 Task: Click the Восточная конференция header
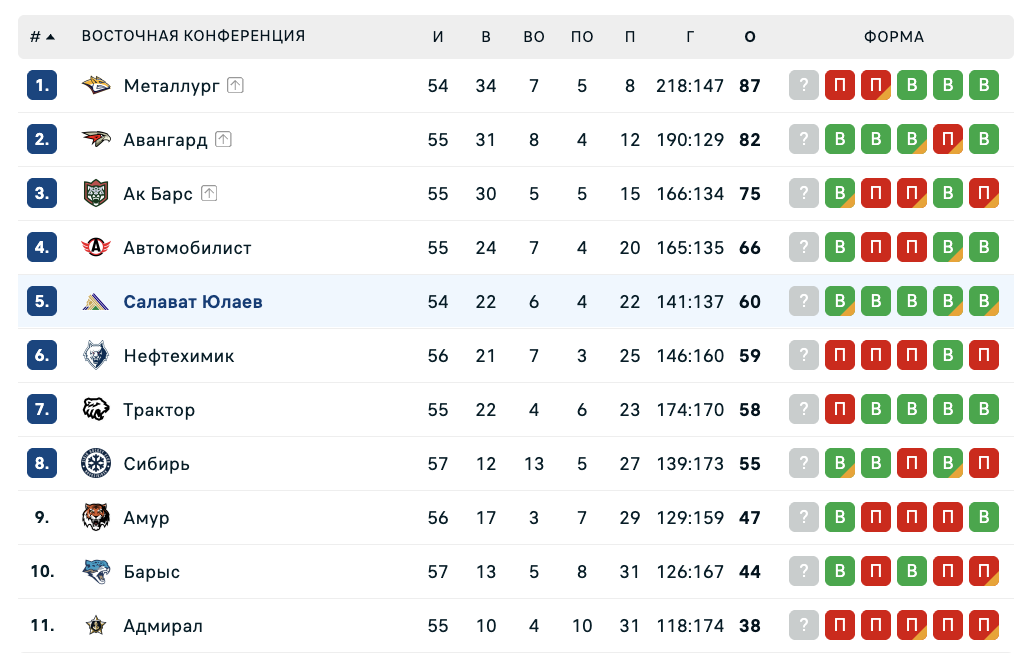tap(193, 37)
